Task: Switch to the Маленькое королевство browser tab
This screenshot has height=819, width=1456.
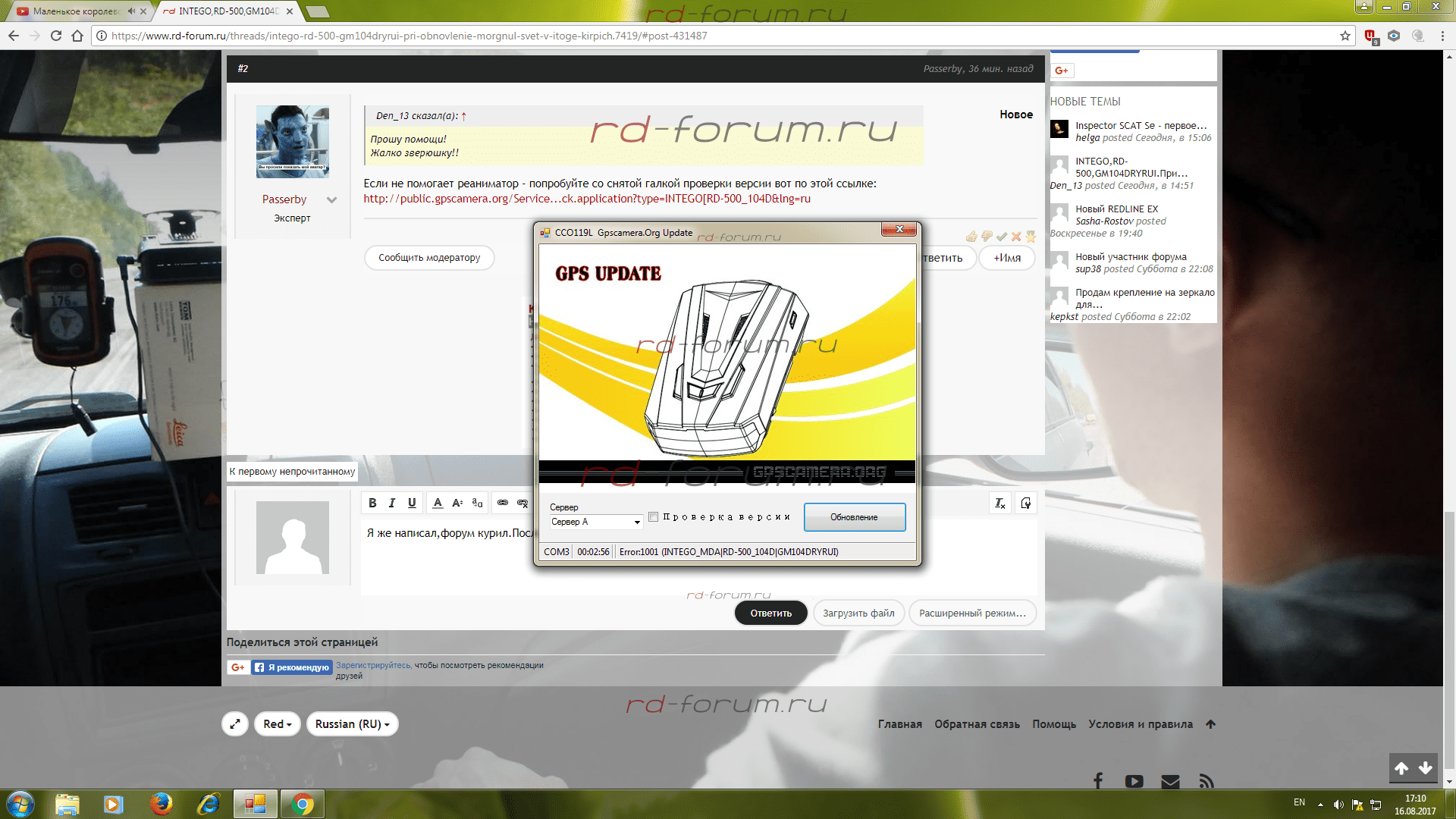Action: pyautogui.click(x=76, y=11)
